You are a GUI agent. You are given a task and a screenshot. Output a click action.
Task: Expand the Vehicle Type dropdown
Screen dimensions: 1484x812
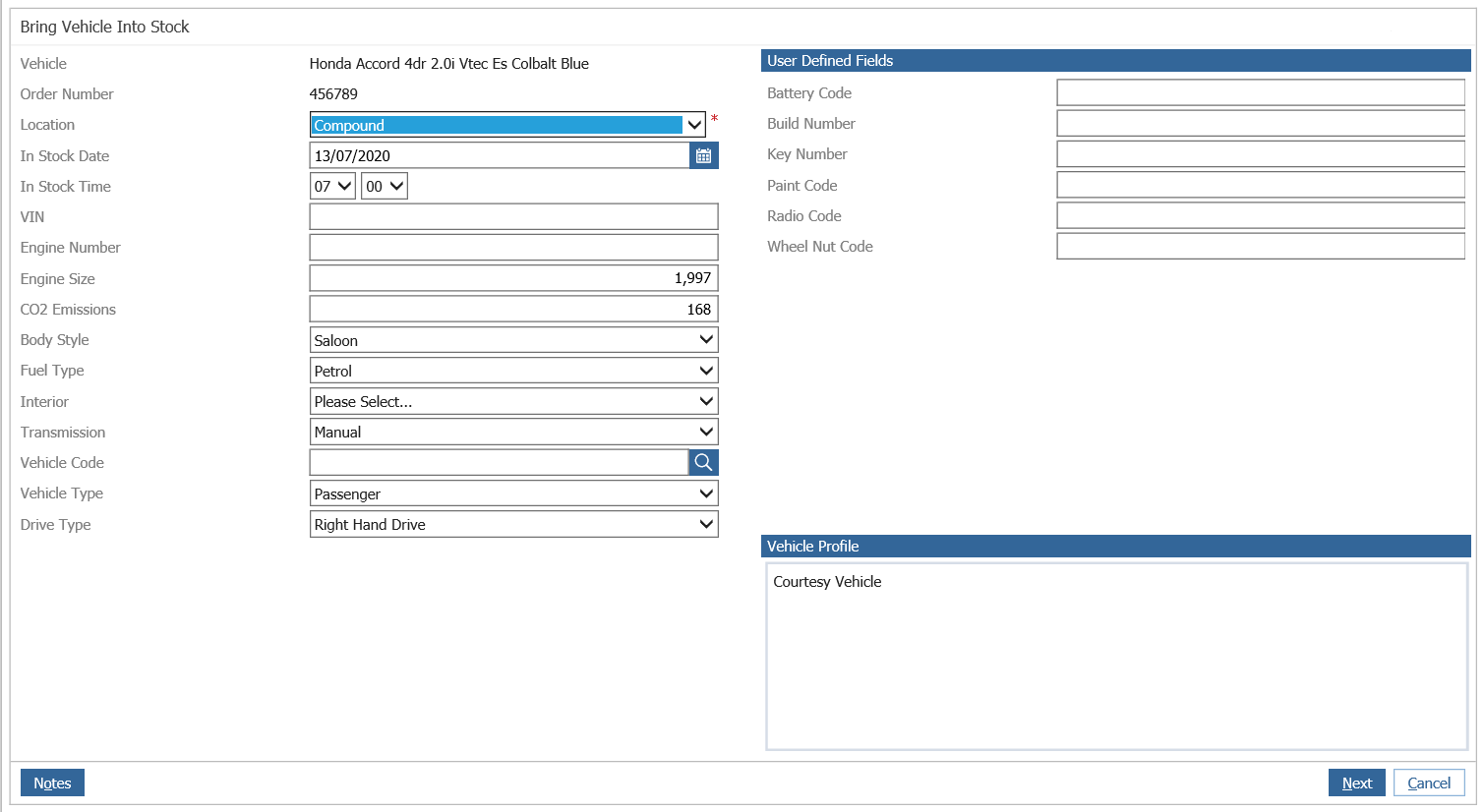(513, 493)
